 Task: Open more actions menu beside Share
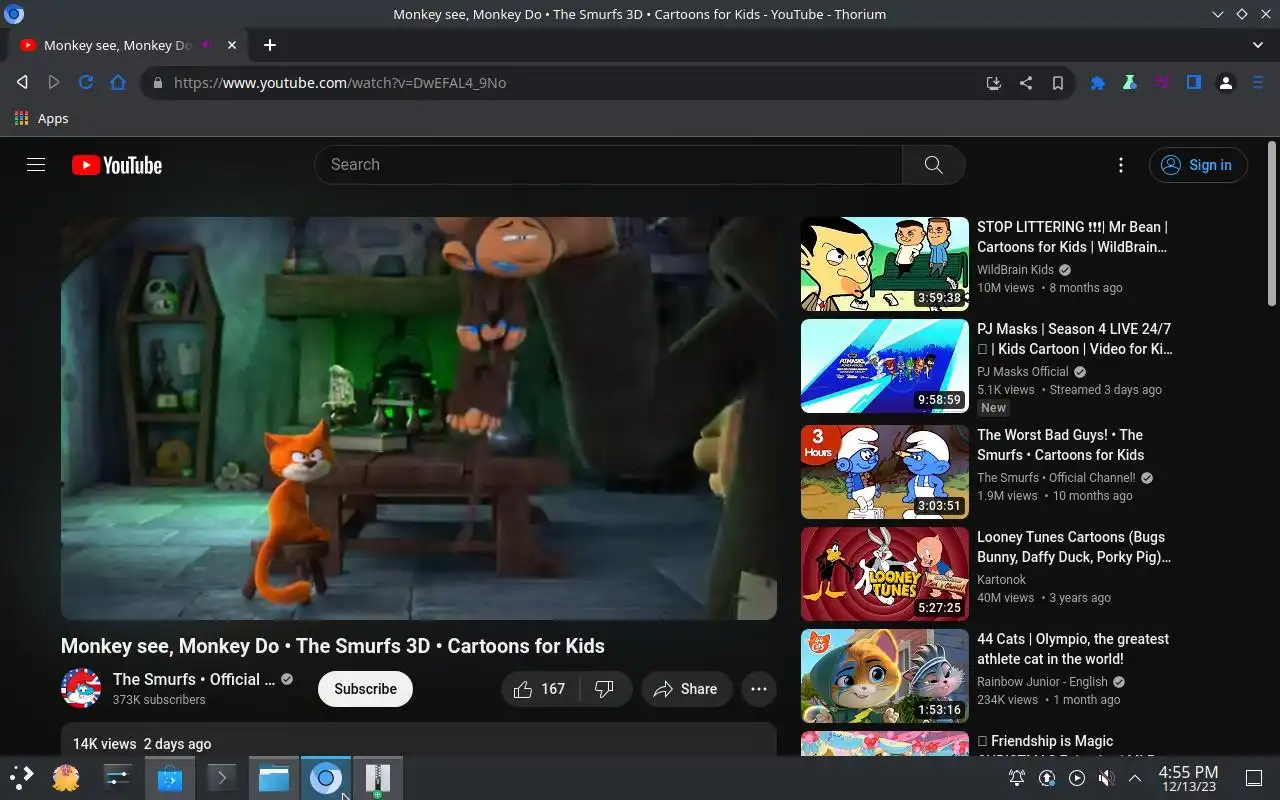[x=759, y=689]
